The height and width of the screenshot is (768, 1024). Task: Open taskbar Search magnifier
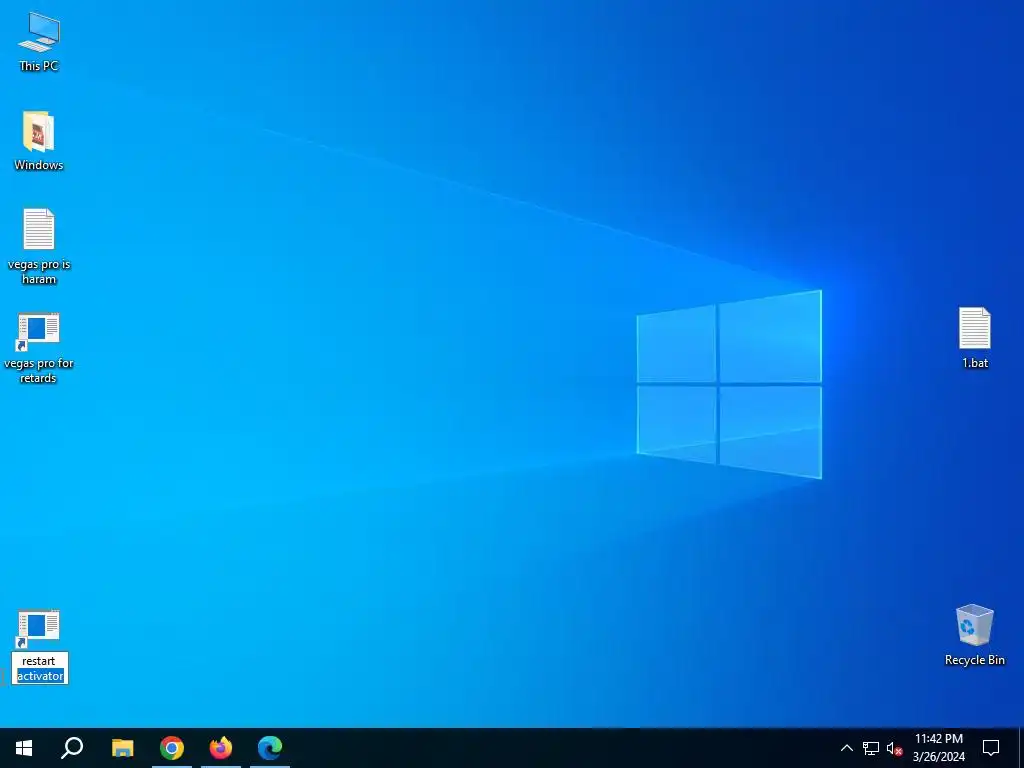[x=72, y=748]
